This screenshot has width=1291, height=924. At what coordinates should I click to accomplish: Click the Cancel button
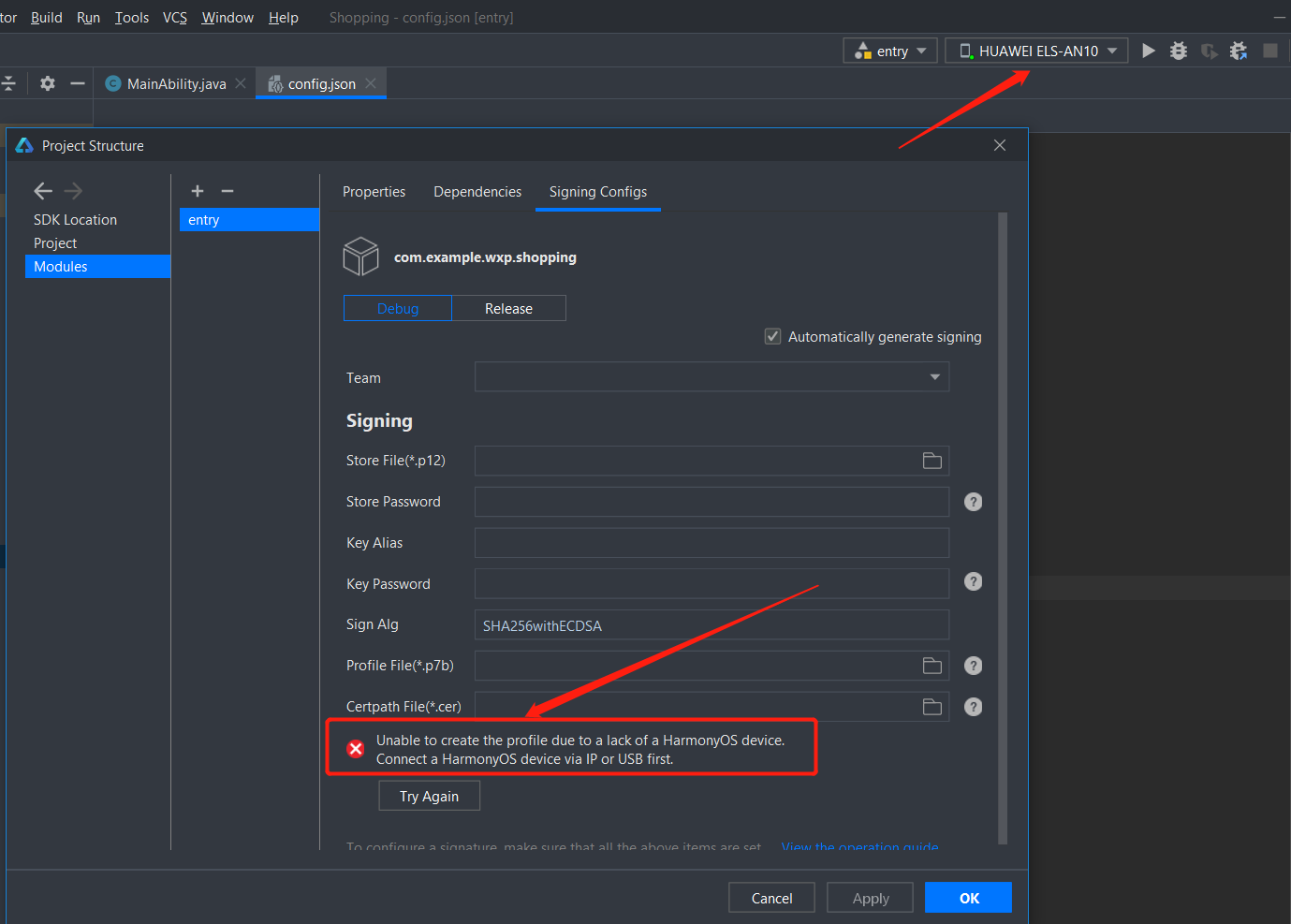pyautogui.click(x=771, y=898)
